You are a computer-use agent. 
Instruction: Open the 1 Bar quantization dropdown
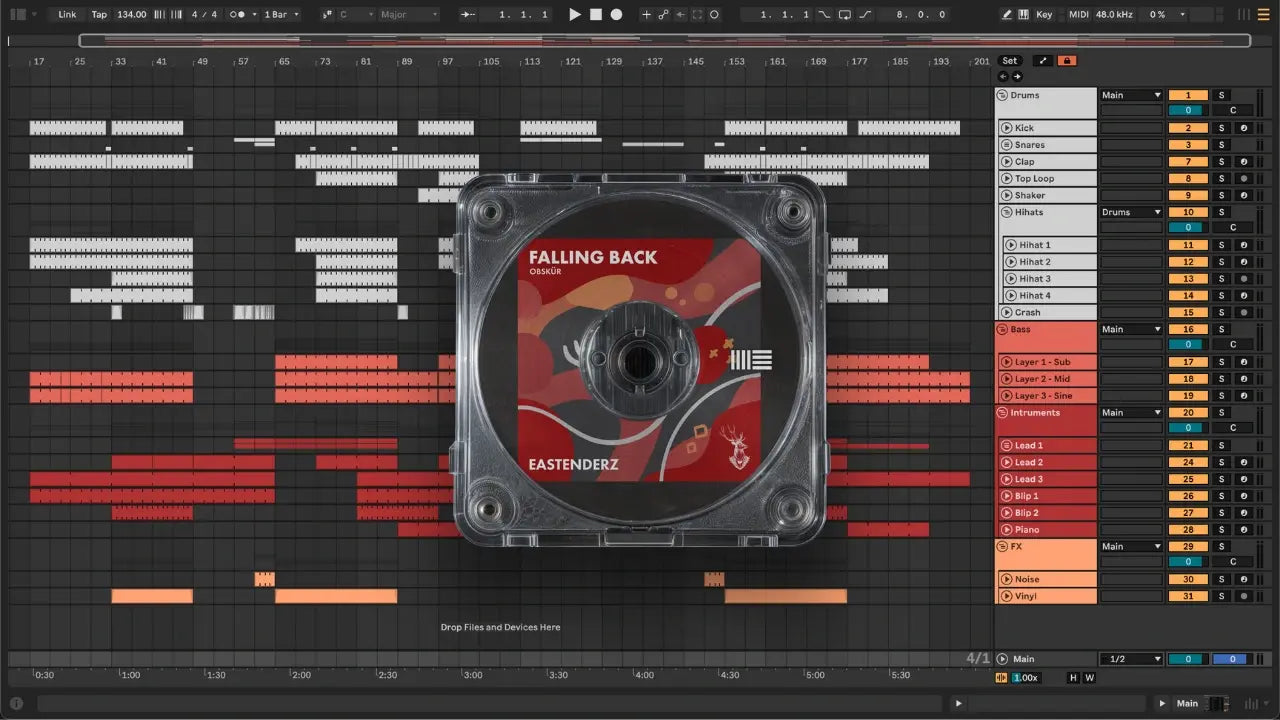(x=281, y=15)
